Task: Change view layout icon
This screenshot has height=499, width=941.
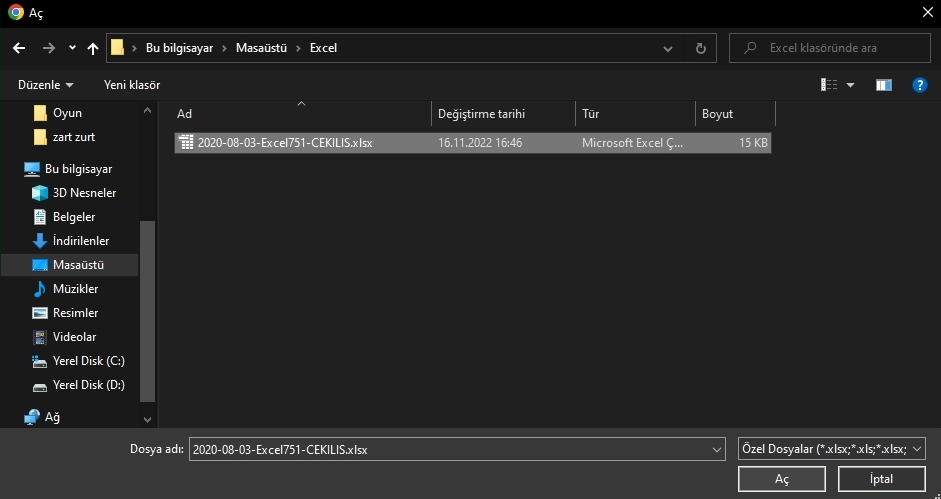Action: coord(829,85)
